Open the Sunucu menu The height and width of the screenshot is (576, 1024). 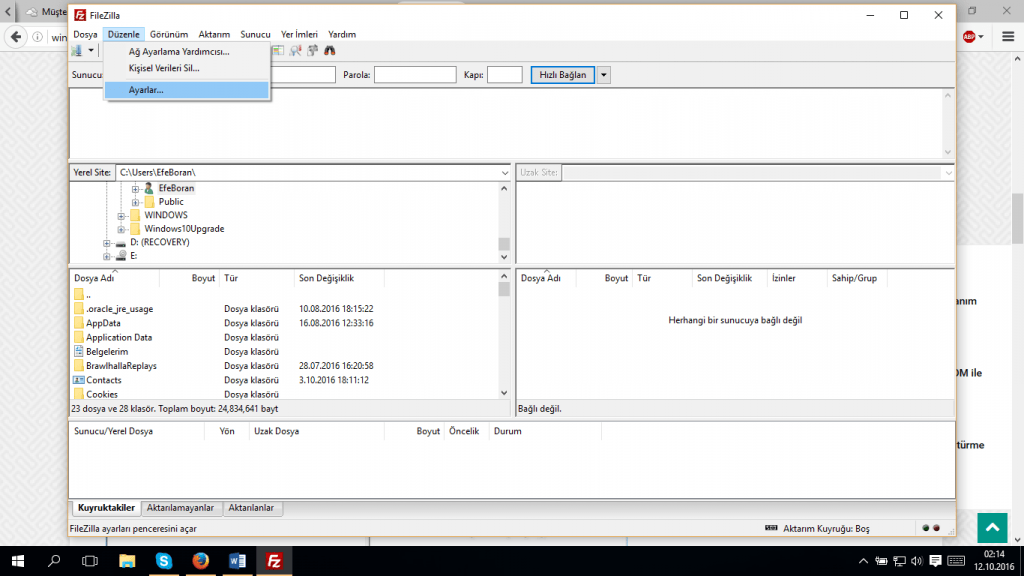coord(255,34)
